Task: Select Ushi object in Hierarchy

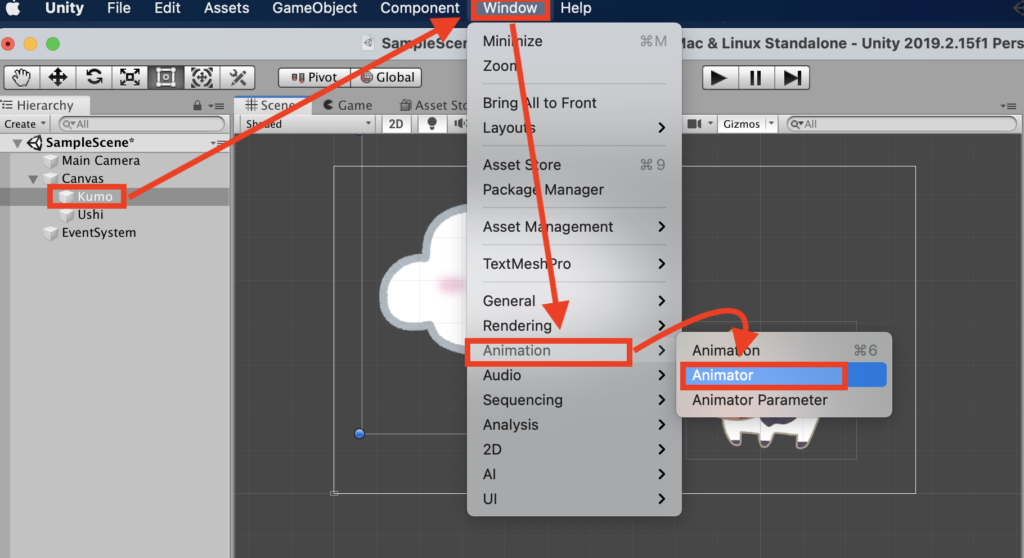Action: 89,214
